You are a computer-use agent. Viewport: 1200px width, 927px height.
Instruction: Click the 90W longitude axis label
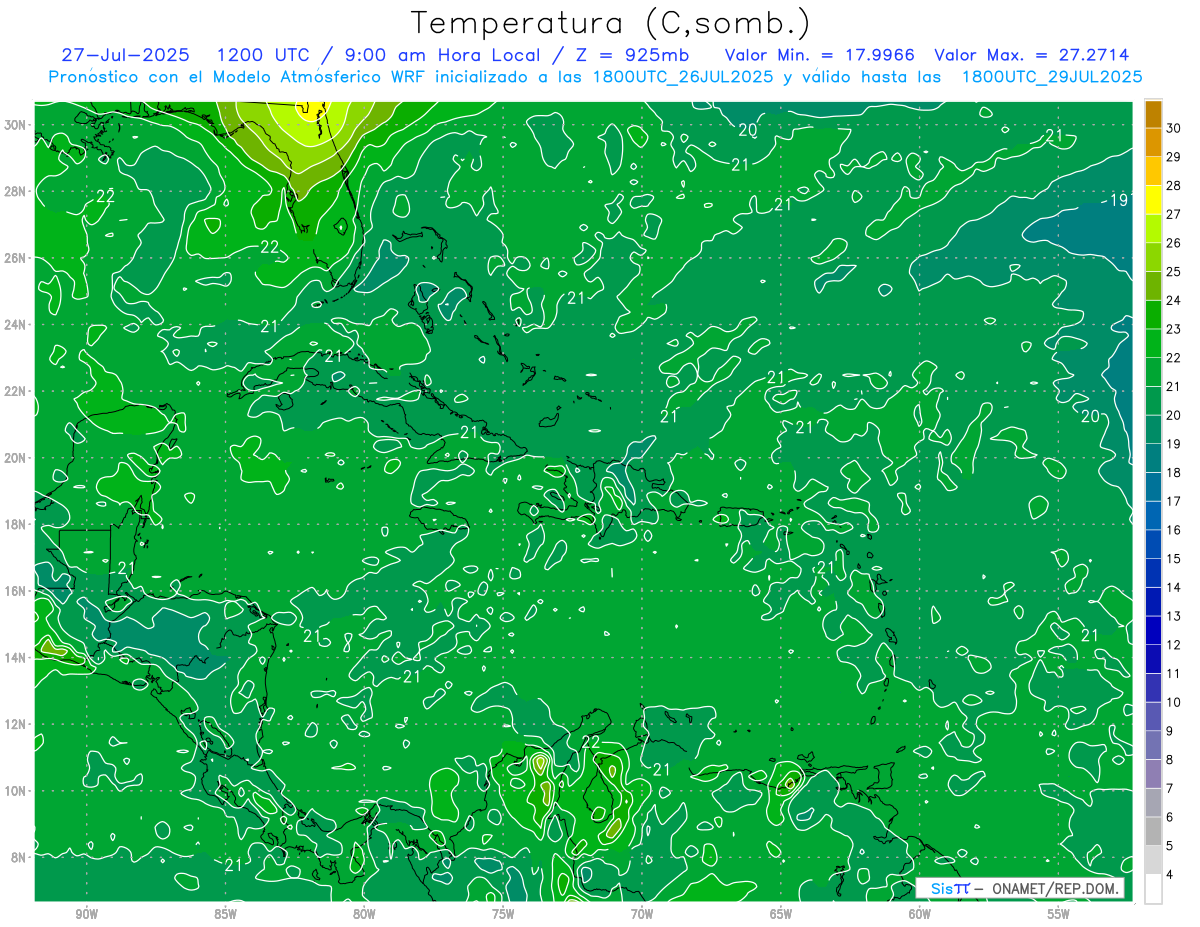pos(86,914)
